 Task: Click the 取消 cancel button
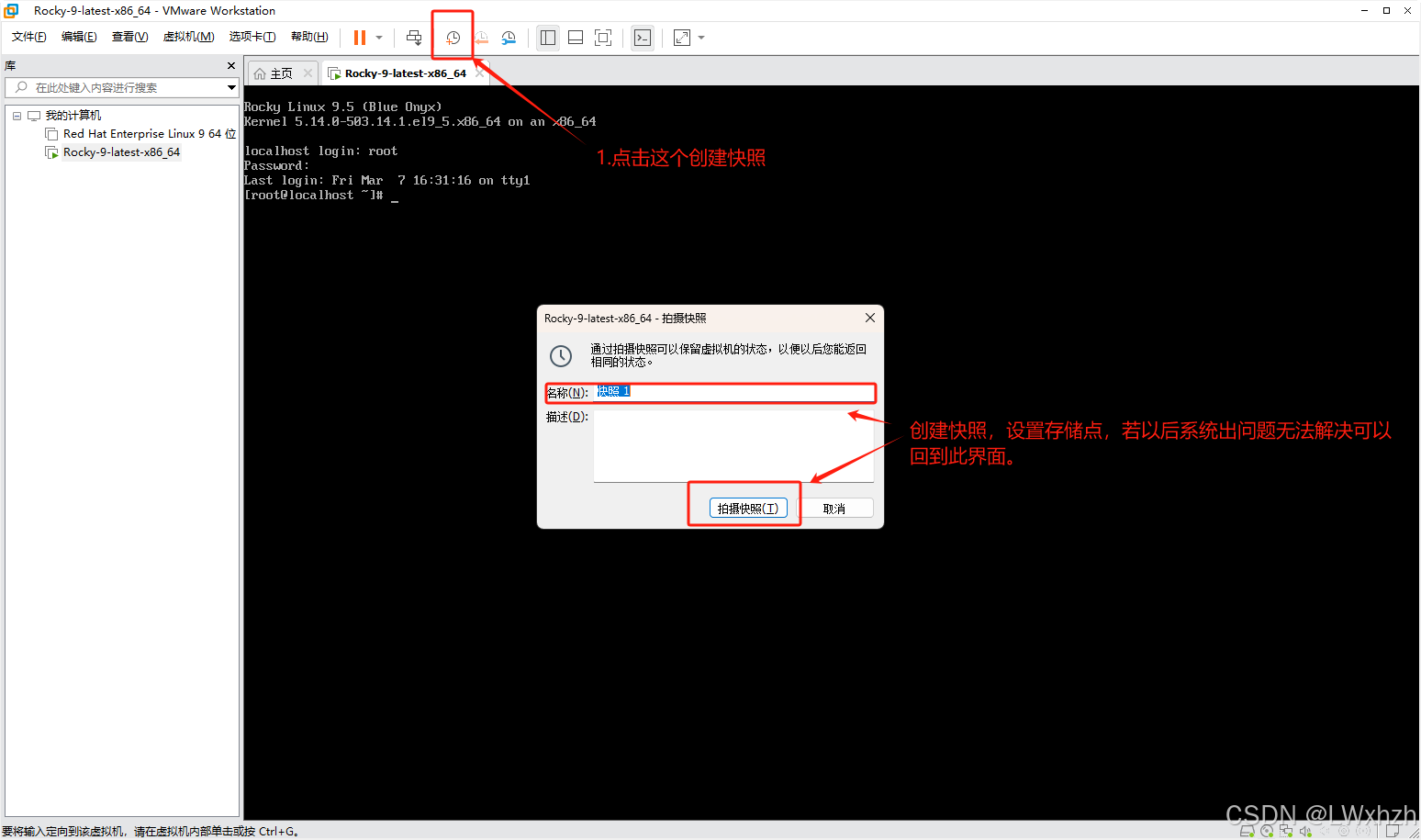tap(834, 509)
